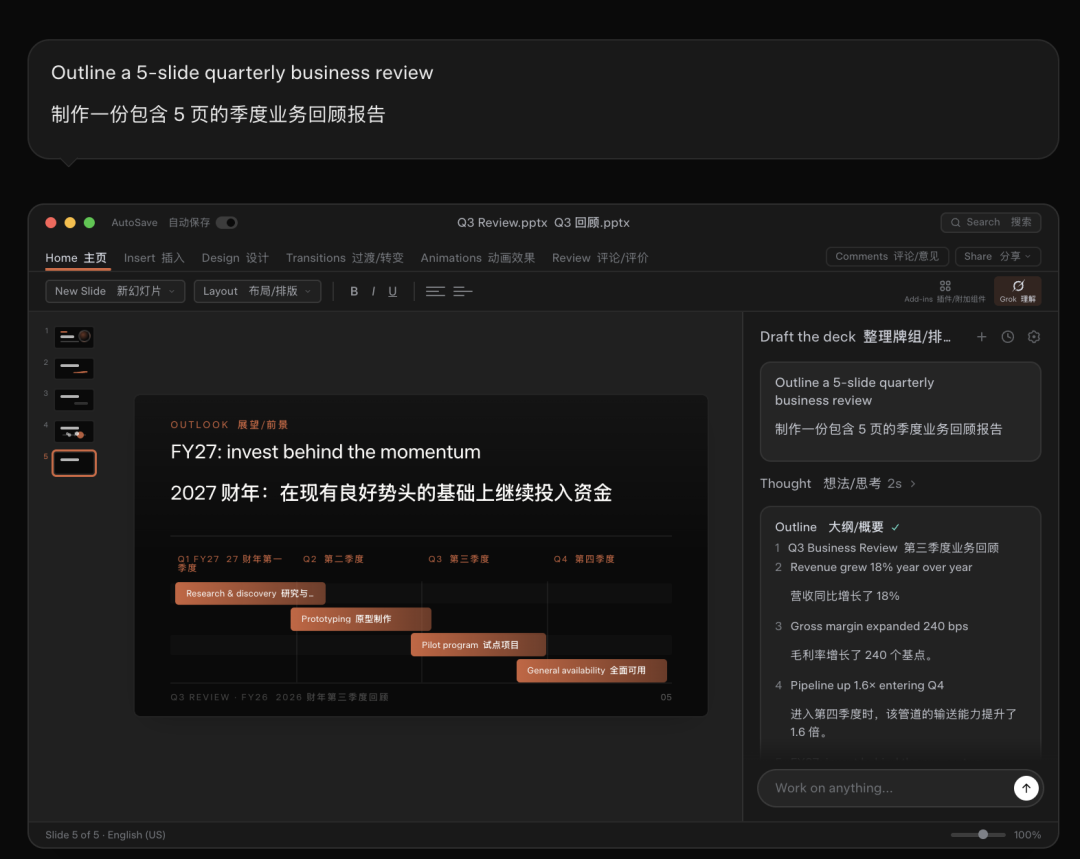1080x859 pixels.
Task: Open the Design tab
Action: coord(235,258)
